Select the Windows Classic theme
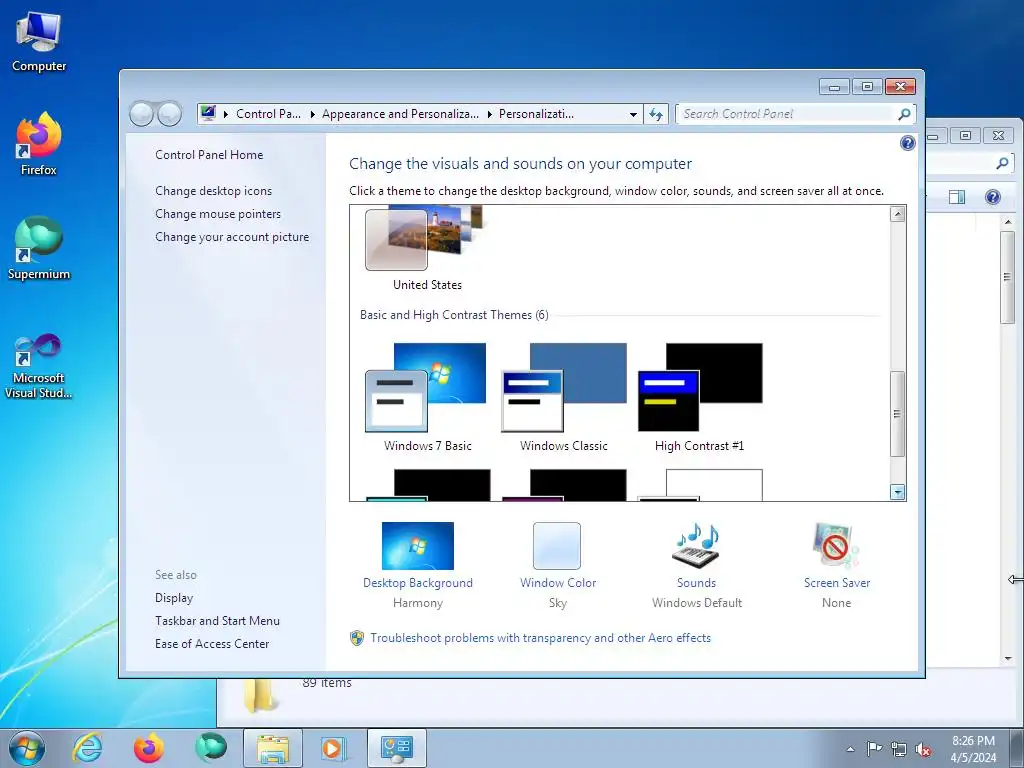The width and height of the screenshot is (1024, 768). [563, 398]
